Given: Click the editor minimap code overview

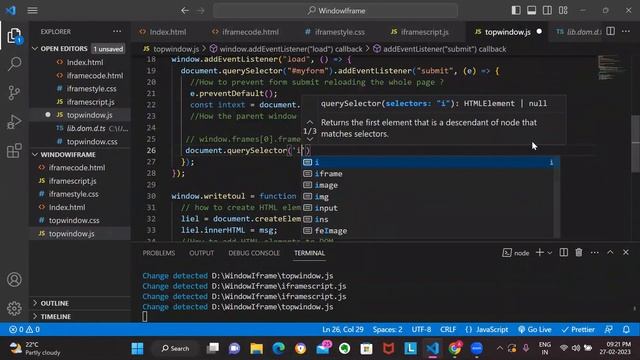Looking at the screenshot, I should (x=611, y=67).
